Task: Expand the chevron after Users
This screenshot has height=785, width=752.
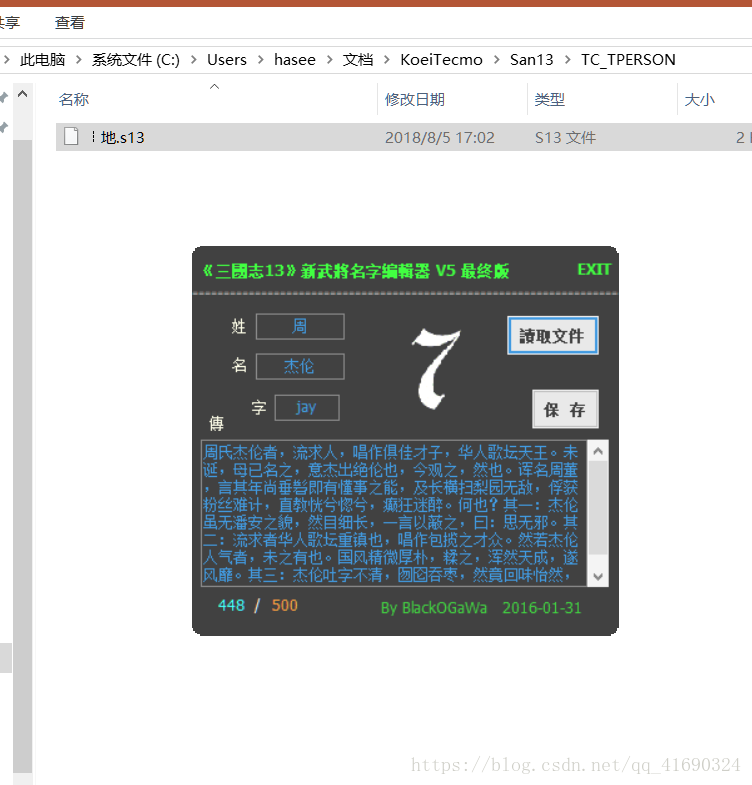Action: (x=261, y=60)
